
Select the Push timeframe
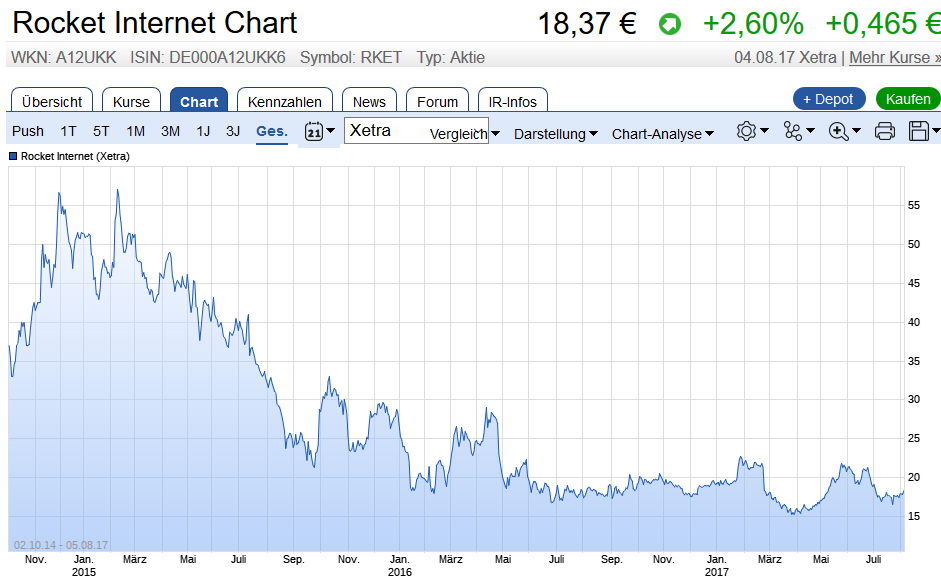[28, 131]
